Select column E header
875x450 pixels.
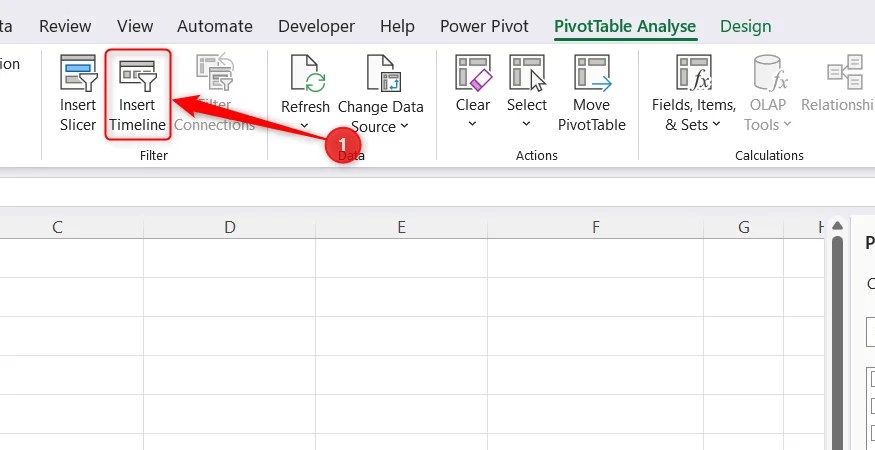[x=401, y=227]
